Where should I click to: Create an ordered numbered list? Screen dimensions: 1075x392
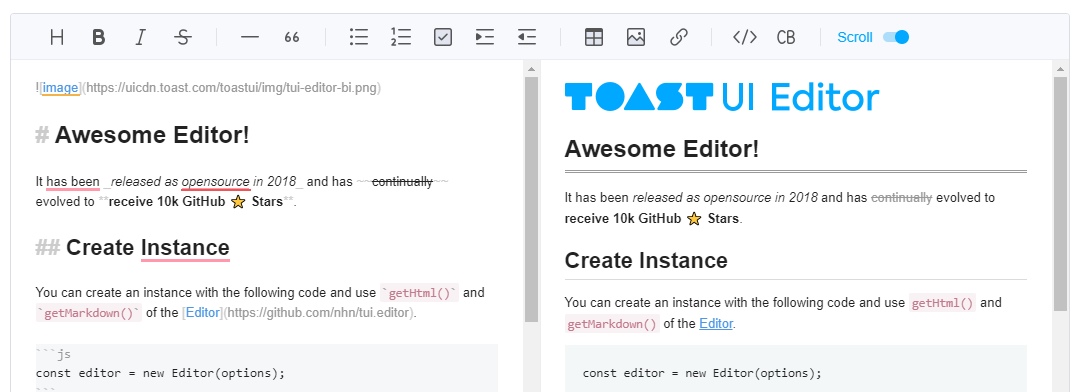click(x=401, y=37)
